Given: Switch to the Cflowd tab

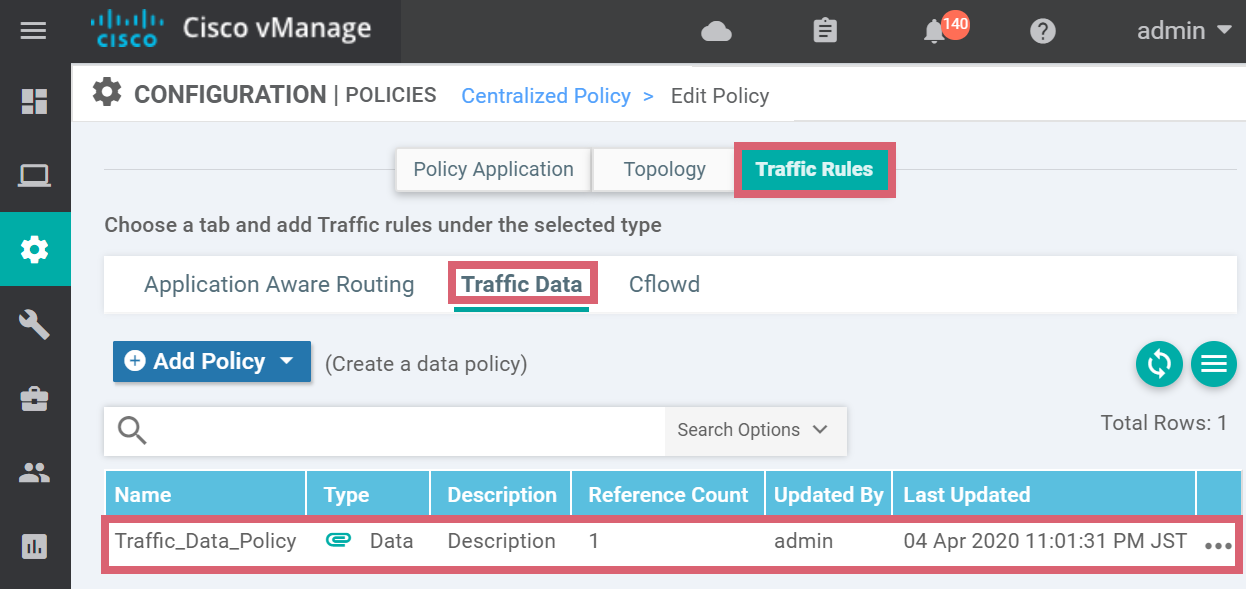Looking at the screenshot, I should click(664, 284).
